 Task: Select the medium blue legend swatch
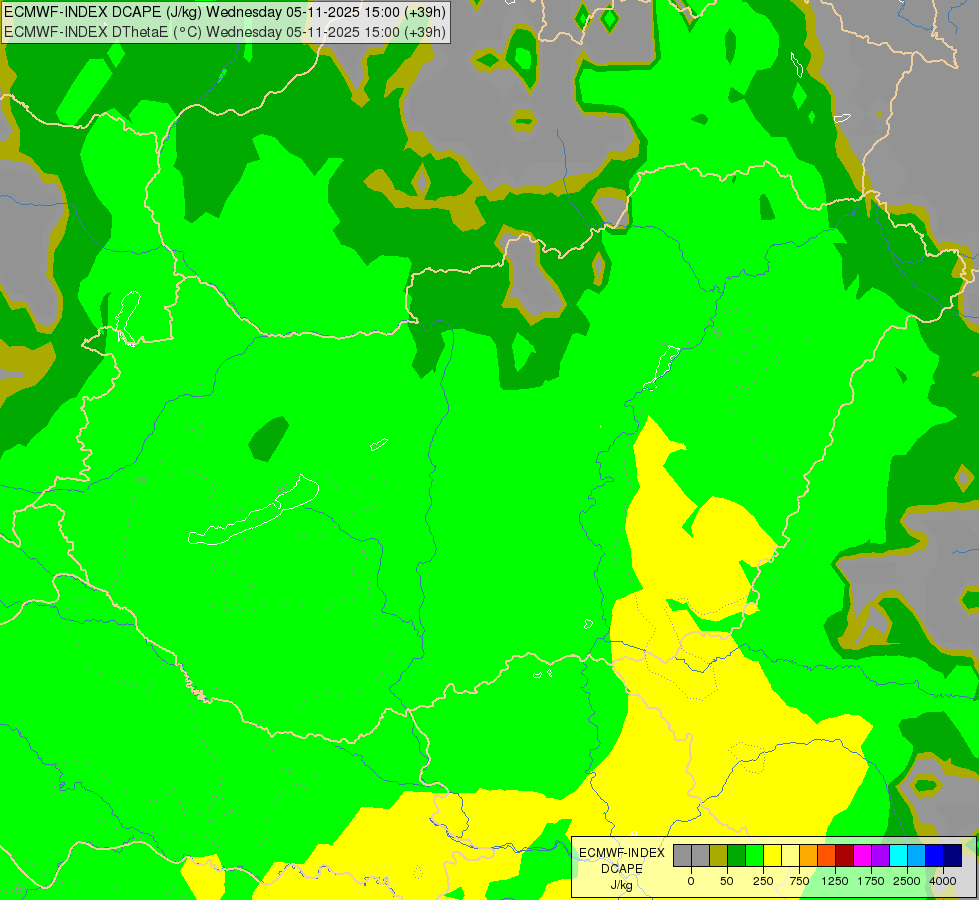pyautogui.click(x=934, y=855)
